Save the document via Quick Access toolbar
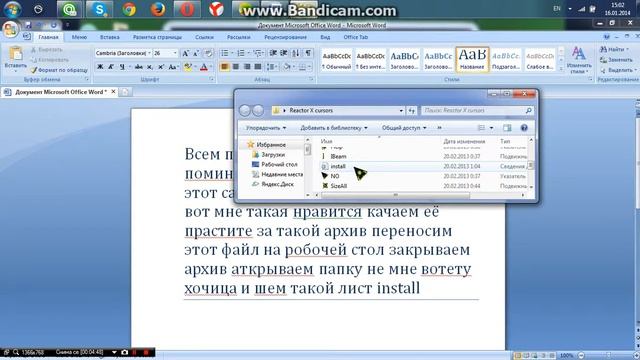Image resolution: width=640 pixels, height=360 pixels. tap(28, 26)
